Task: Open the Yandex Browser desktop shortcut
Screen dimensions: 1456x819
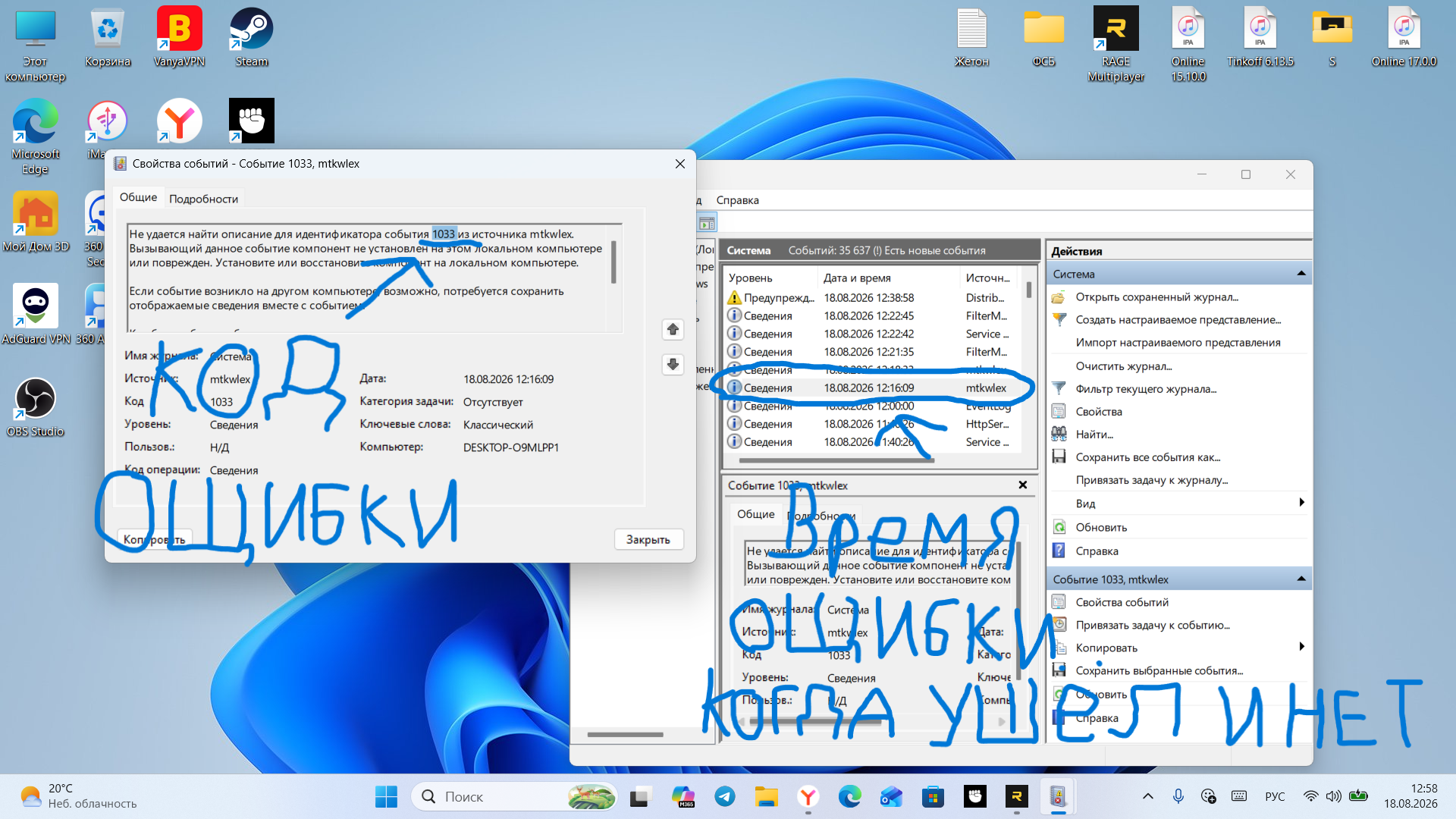Action: [x=179, y=121]
